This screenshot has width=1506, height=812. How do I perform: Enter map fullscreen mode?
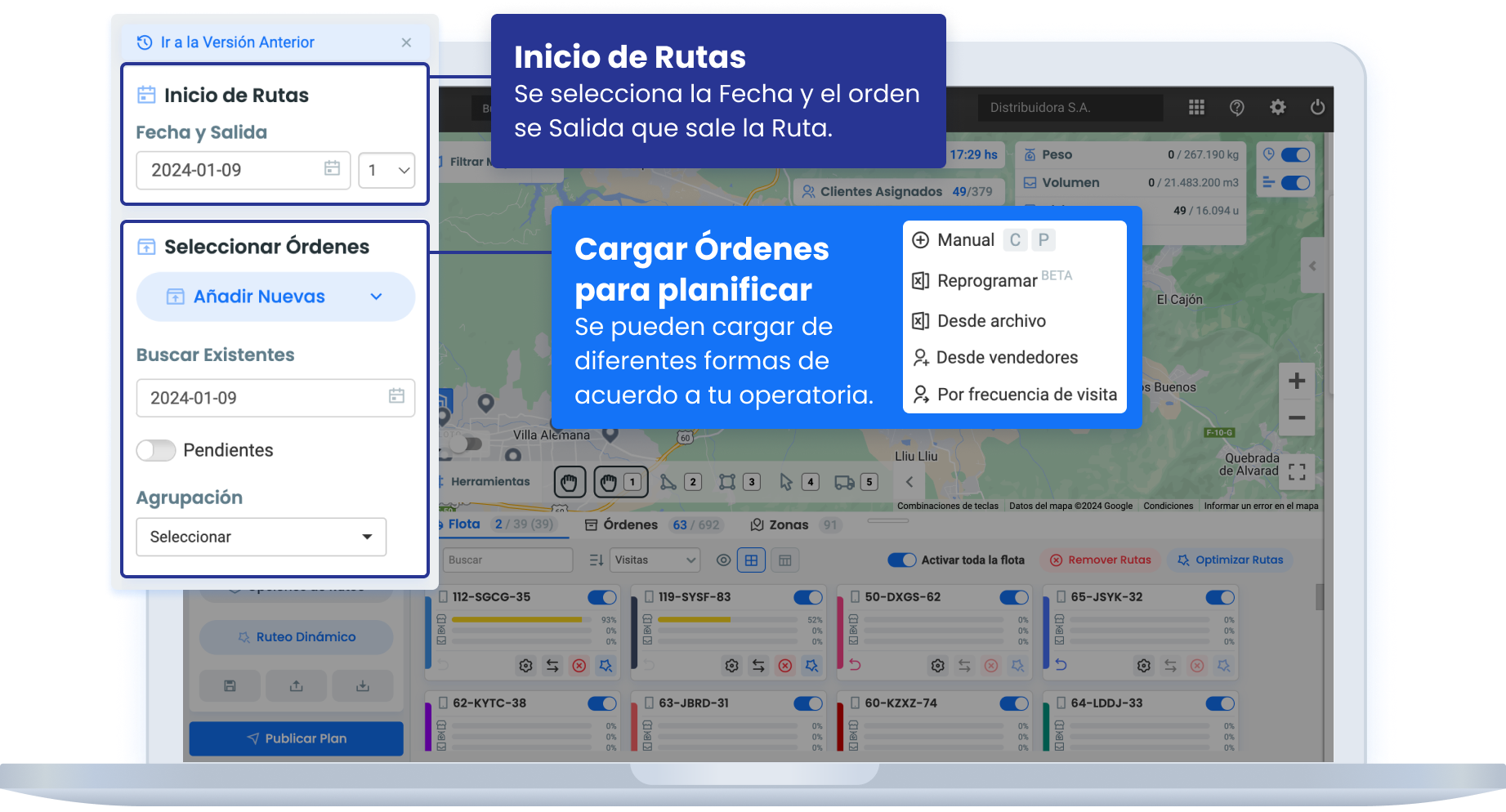pyautogui.click(x=1296, y=472)
